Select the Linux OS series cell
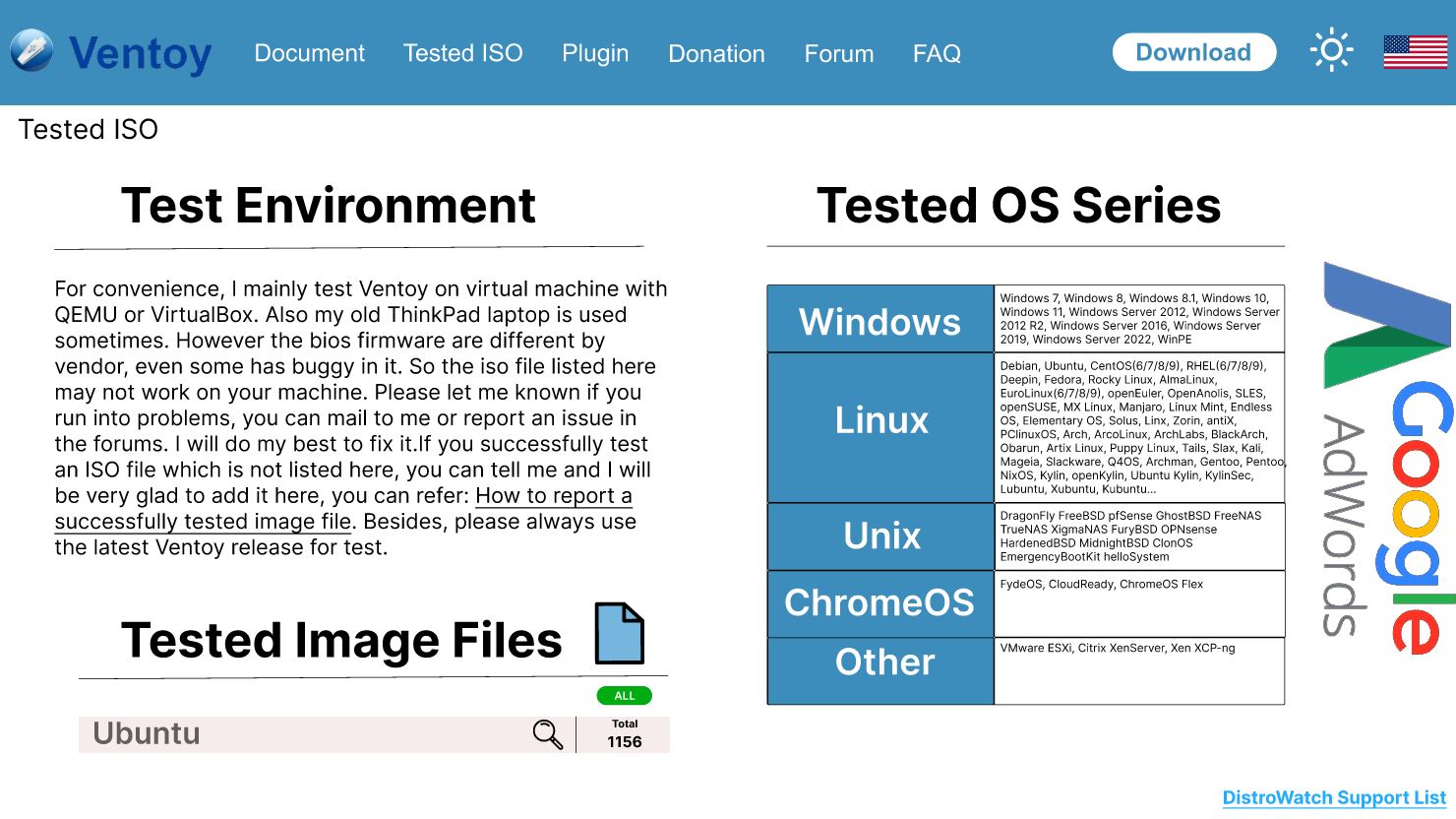The height and width of the screenshot is (819, 1456). [x=880, y=428]
